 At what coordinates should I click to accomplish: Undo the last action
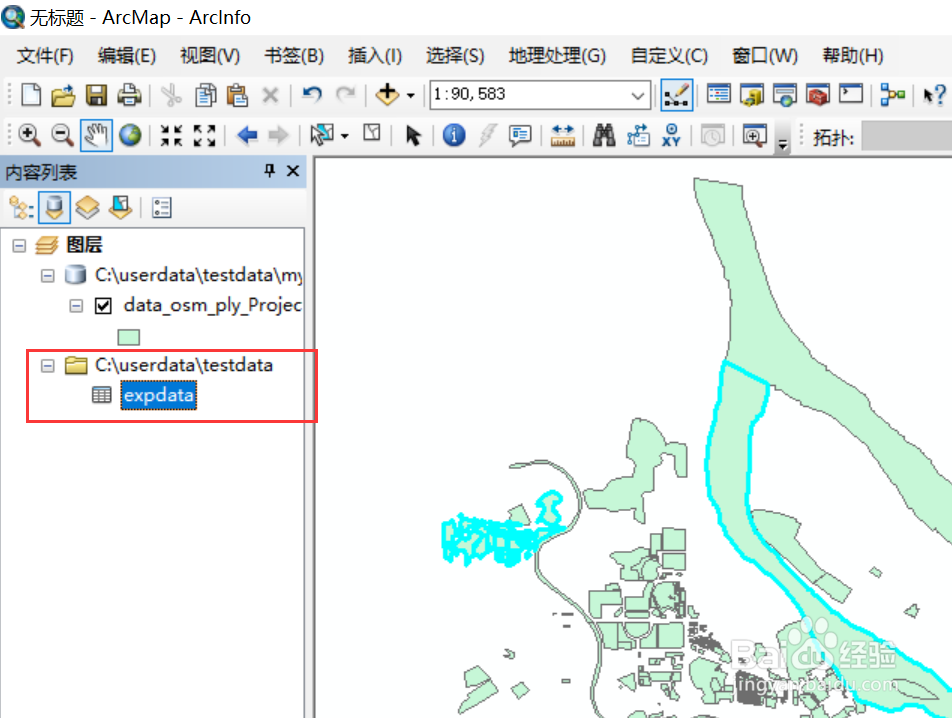click(312, 95)
